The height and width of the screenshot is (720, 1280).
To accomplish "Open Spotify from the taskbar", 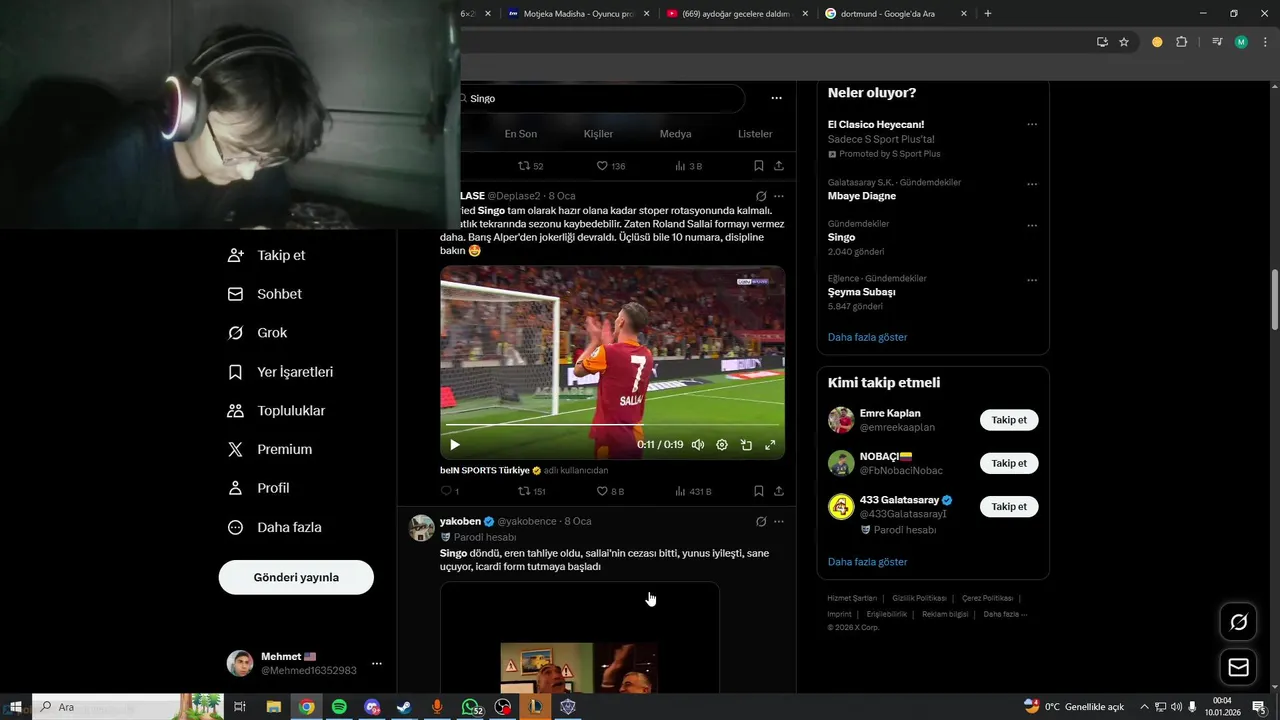I will click(339, 707).
